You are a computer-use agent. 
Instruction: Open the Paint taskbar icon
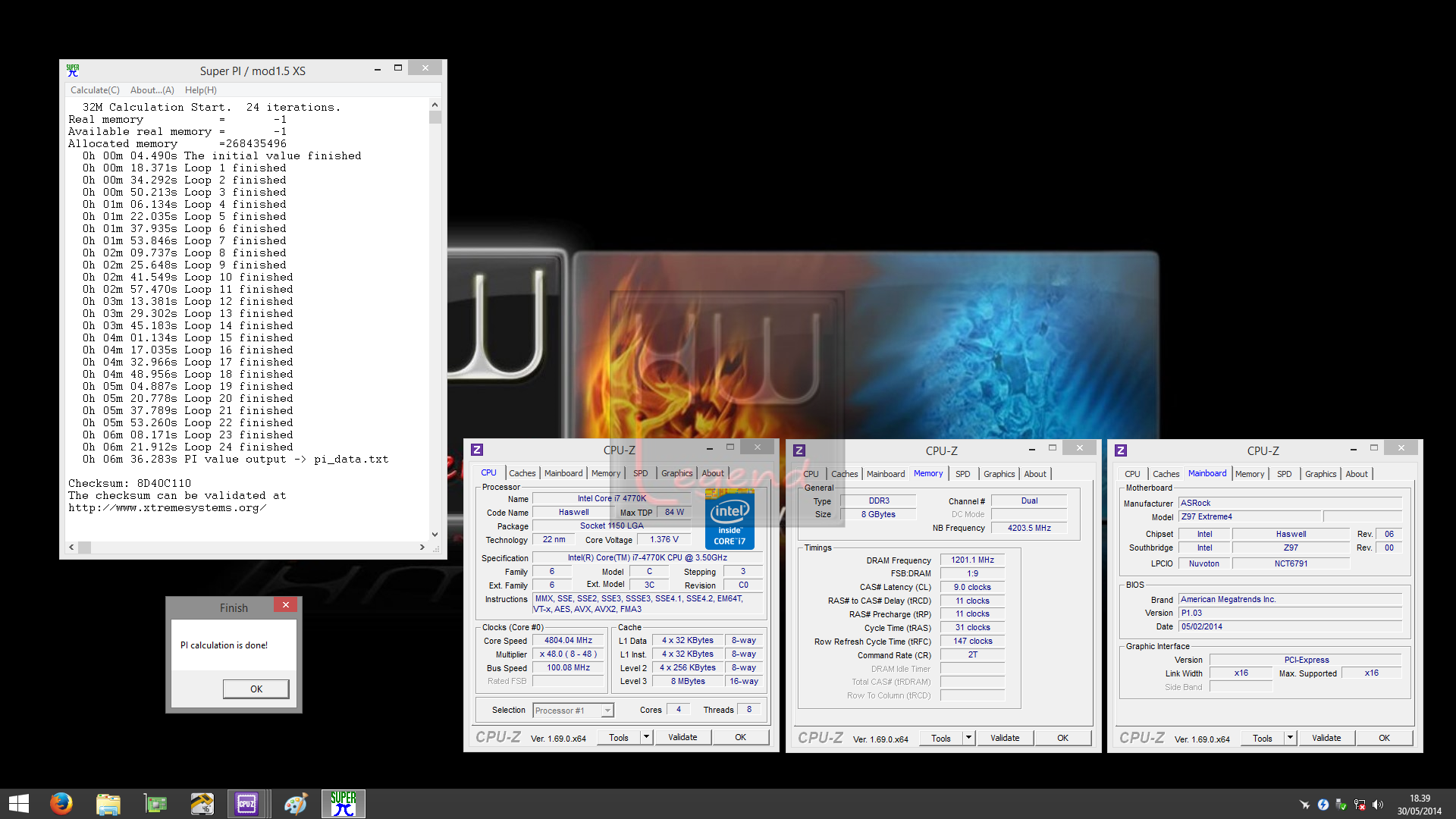coord(295,804)
